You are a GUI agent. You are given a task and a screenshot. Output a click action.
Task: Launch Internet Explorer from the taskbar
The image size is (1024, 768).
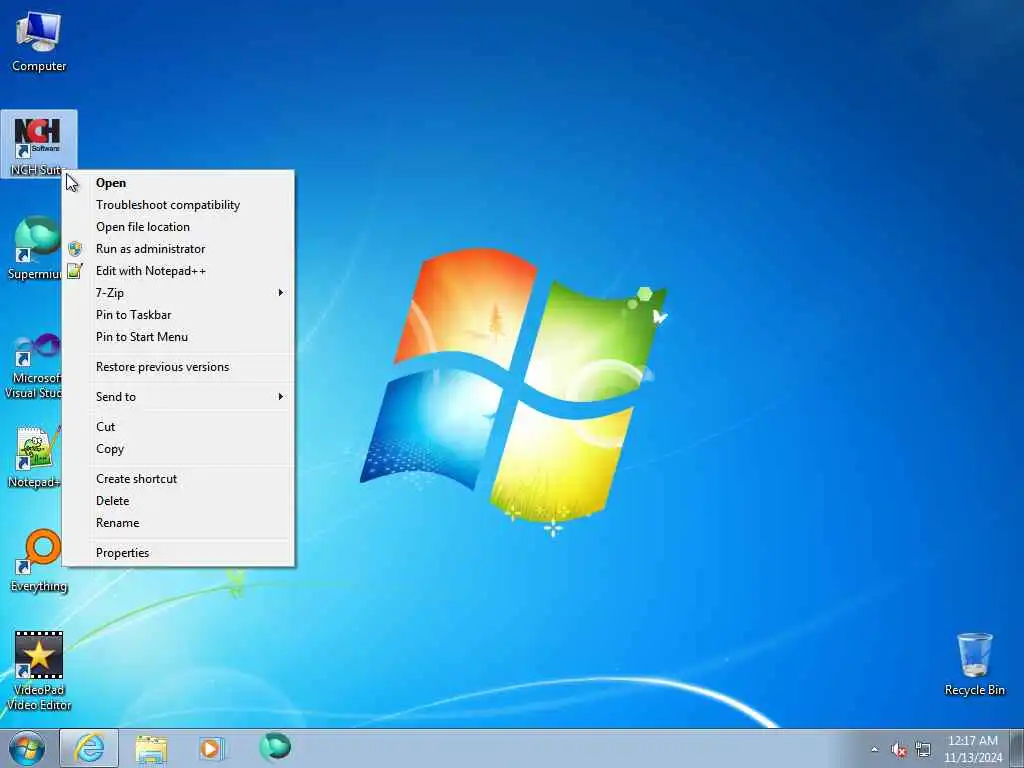click(89, 748)
